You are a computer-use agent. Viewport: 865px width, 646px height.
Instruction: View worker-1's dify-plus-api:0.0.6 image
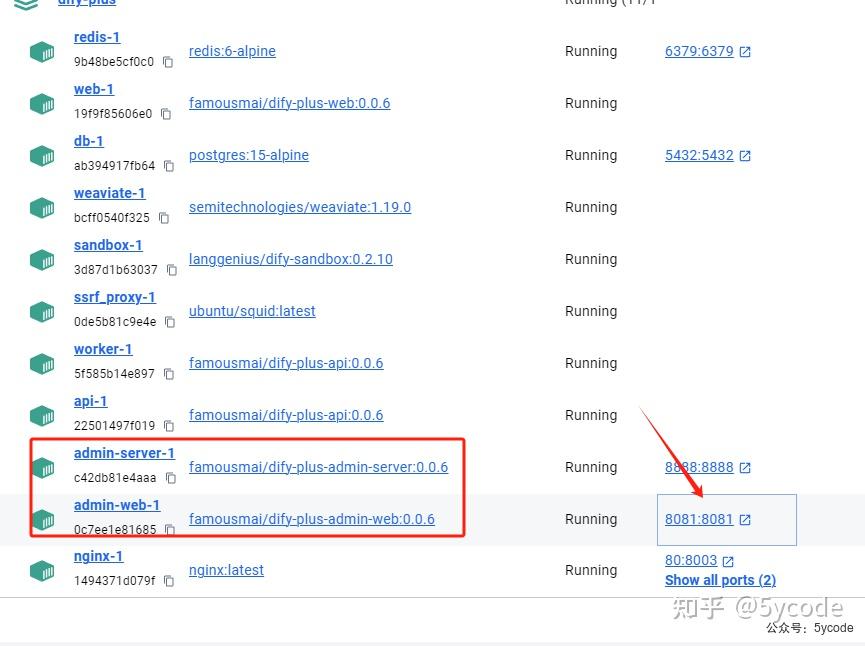(286, 363)
